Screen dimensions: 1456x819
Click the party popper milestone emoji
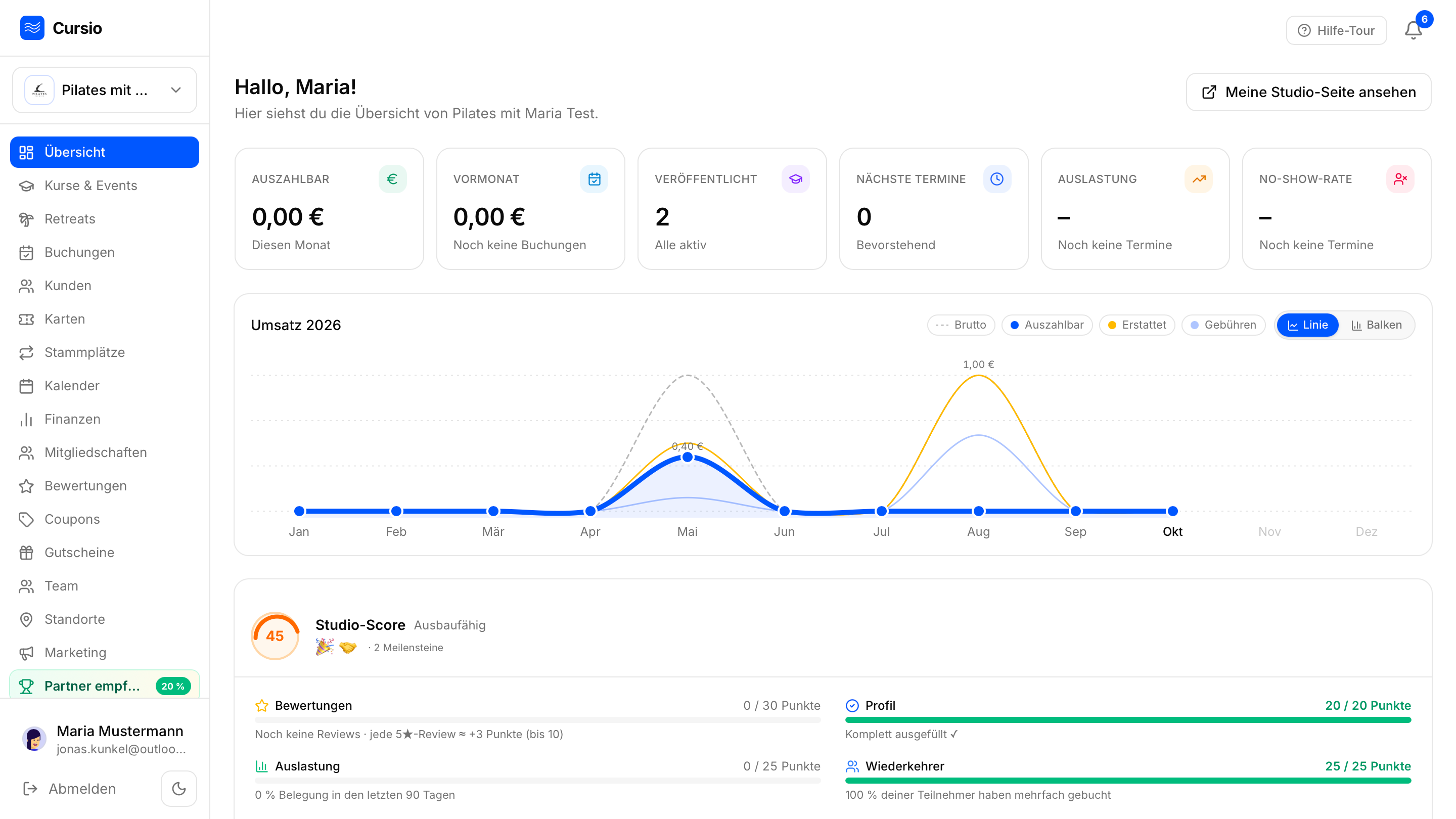325,647
